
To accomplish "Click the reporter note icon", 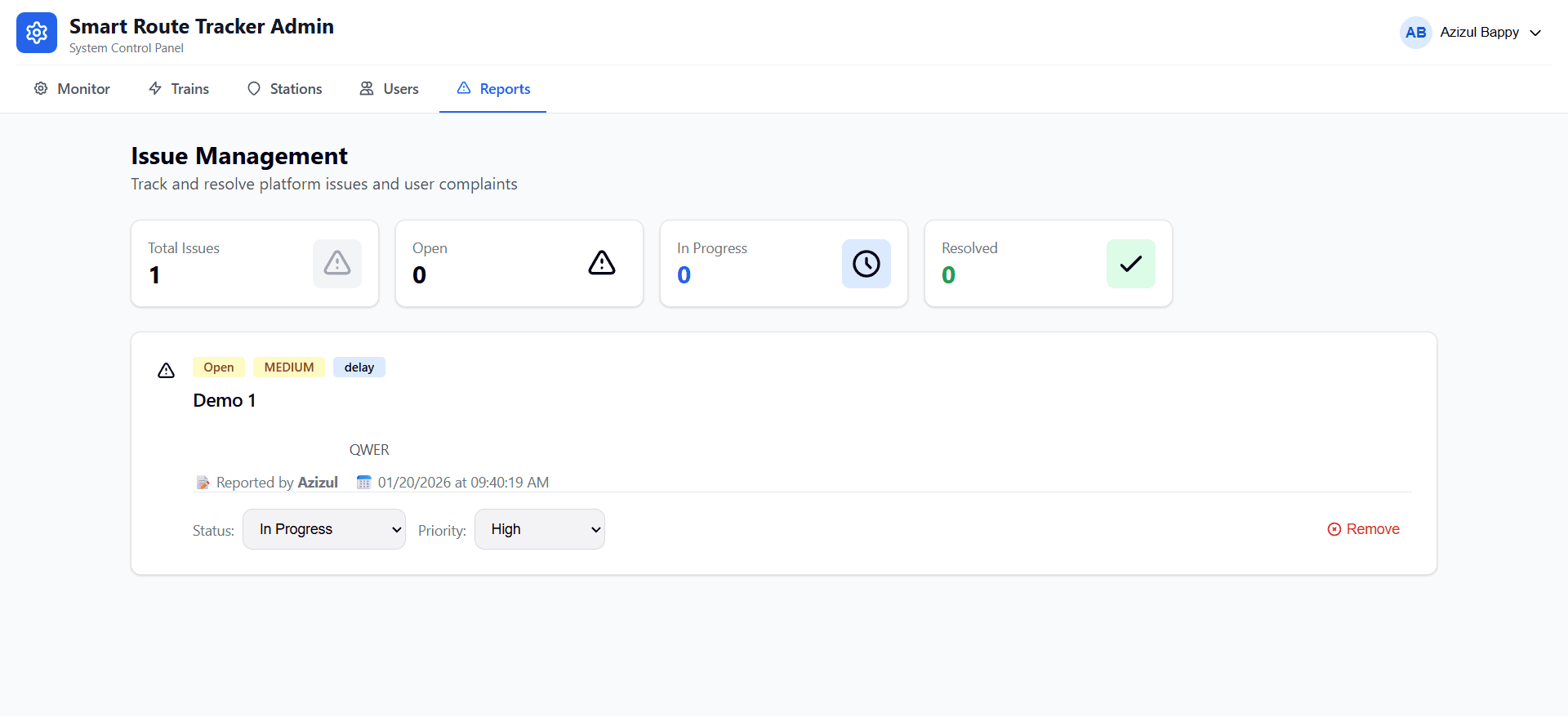I will pyautogui.click(x=203, y=483).
